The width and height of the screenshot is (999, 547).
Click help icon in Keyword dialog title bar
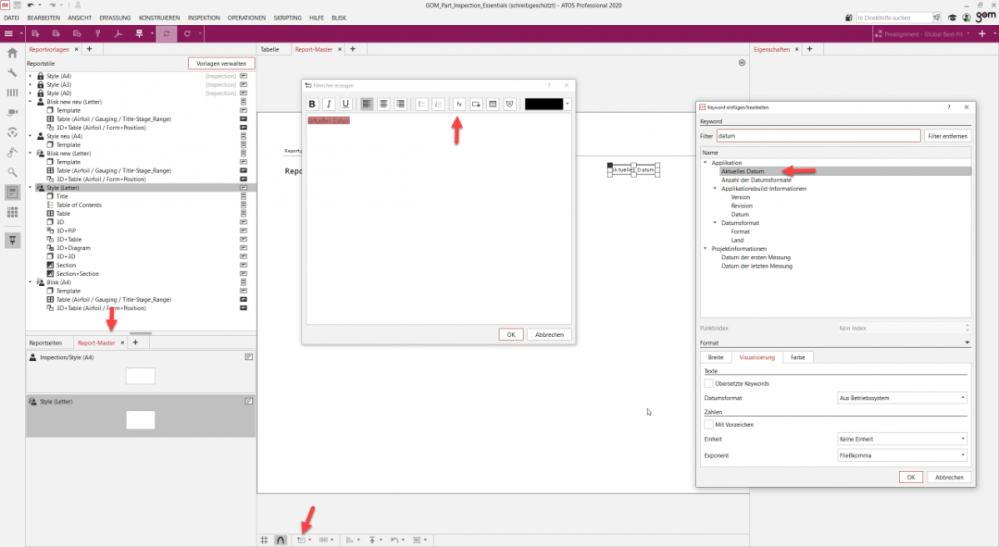(x=949, y=107)
